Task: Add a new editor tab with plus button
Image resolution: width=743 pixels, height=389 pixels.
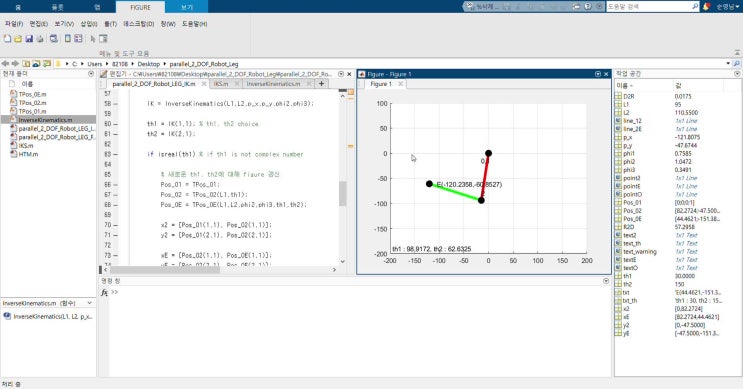Action: [321, 84]
